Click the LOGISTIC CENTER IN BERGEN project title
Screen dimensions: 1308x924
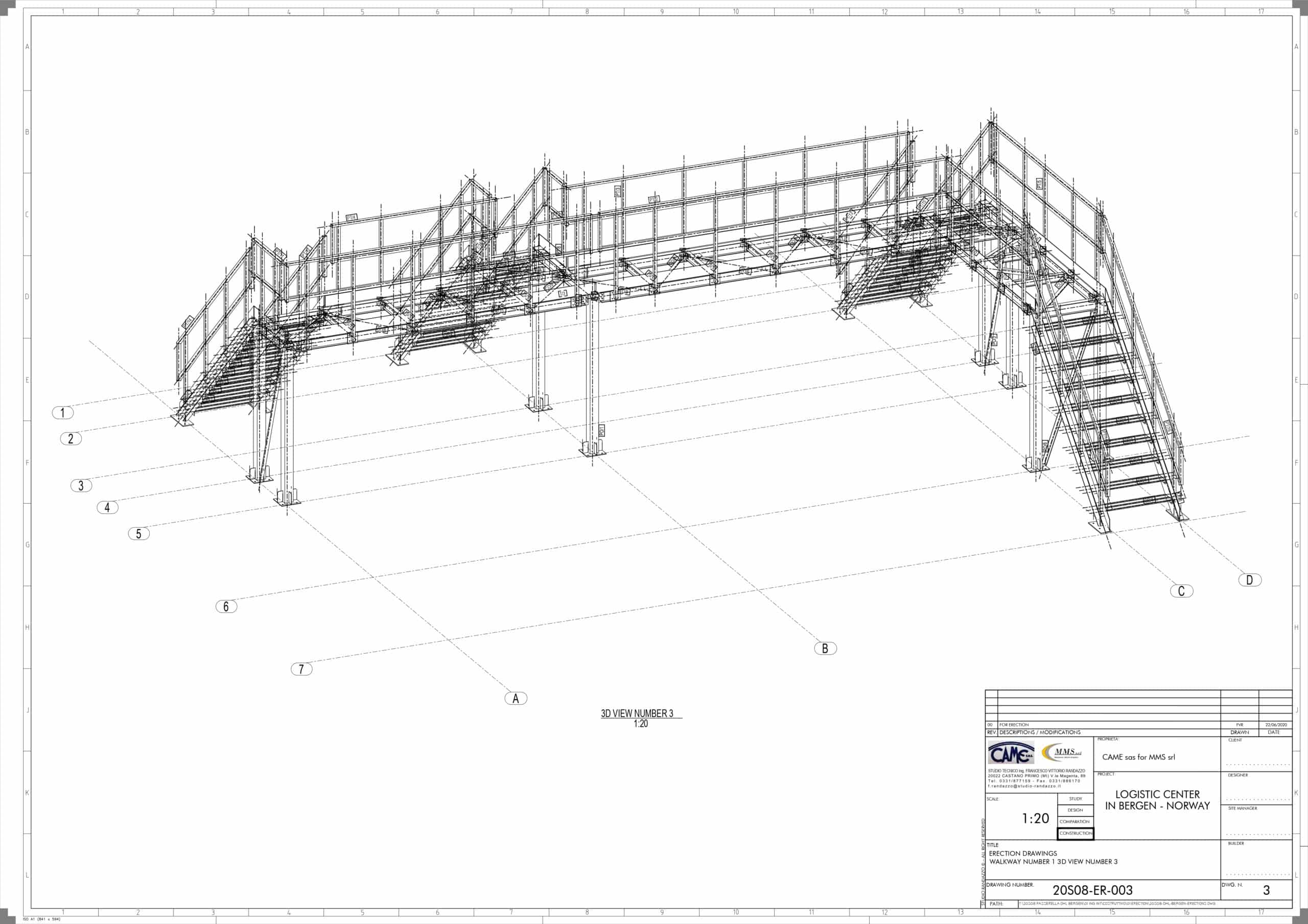point(1157,800)
